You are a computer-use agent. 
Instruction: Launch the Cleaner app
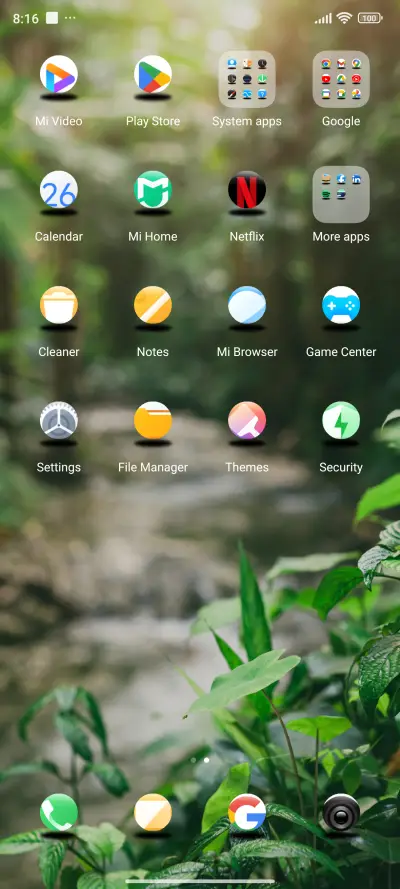pos(58,306)
